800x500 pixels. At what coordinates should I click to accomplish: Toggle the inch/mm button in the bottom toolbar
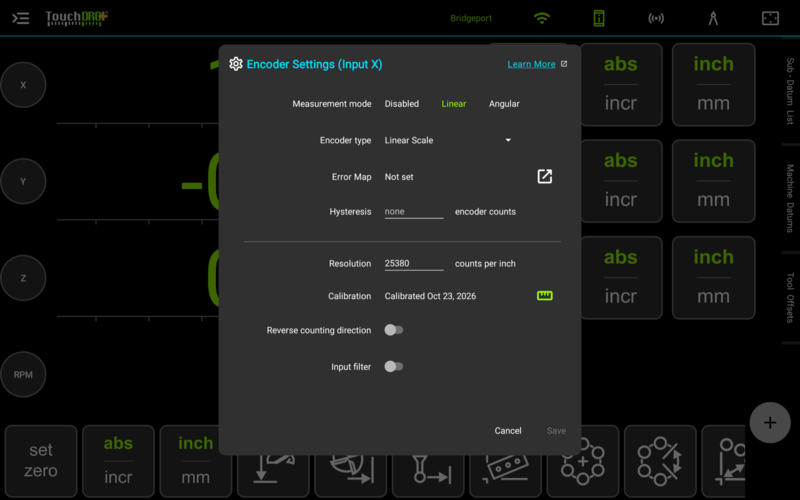tap(196, 462)
